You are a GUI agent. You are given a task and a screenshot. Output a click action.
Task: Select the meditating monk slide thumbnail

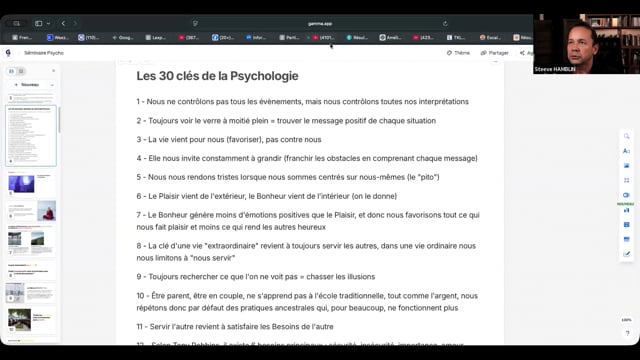pyautogui.click(x=31, y=211)
